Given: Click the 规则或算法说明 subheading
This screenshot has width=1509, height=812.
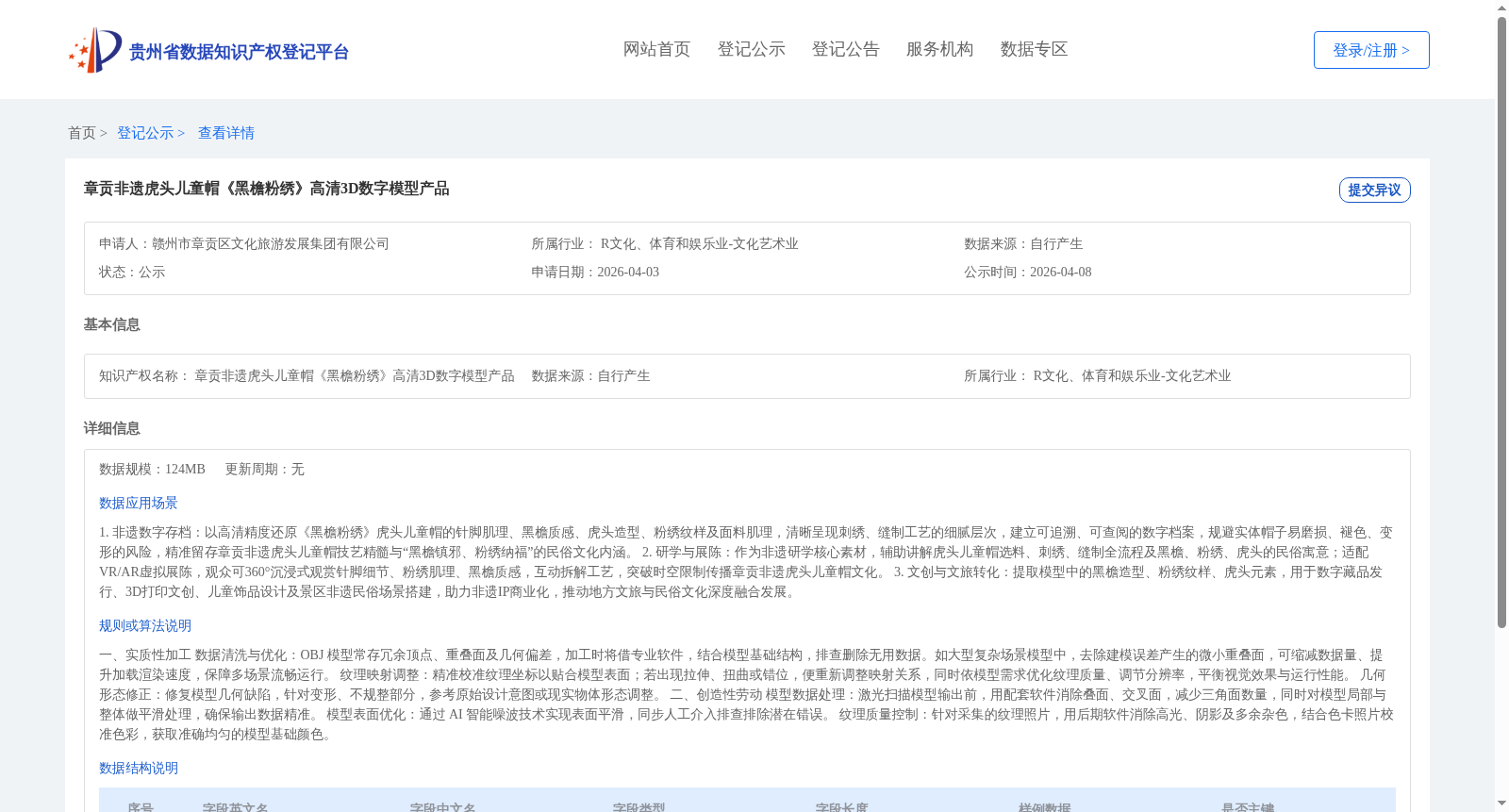Looking at the screenshot, I should (145, 626).
